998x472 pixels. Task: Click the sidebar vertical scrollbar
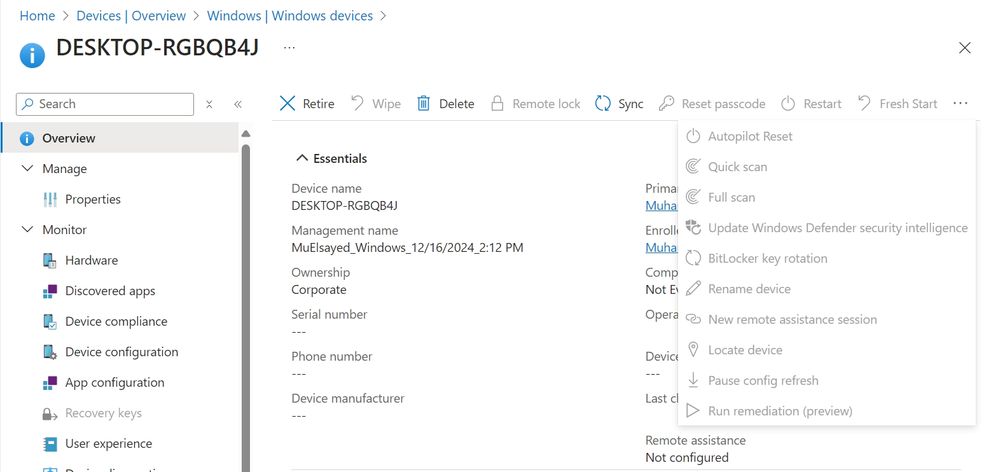click(245, 300)
